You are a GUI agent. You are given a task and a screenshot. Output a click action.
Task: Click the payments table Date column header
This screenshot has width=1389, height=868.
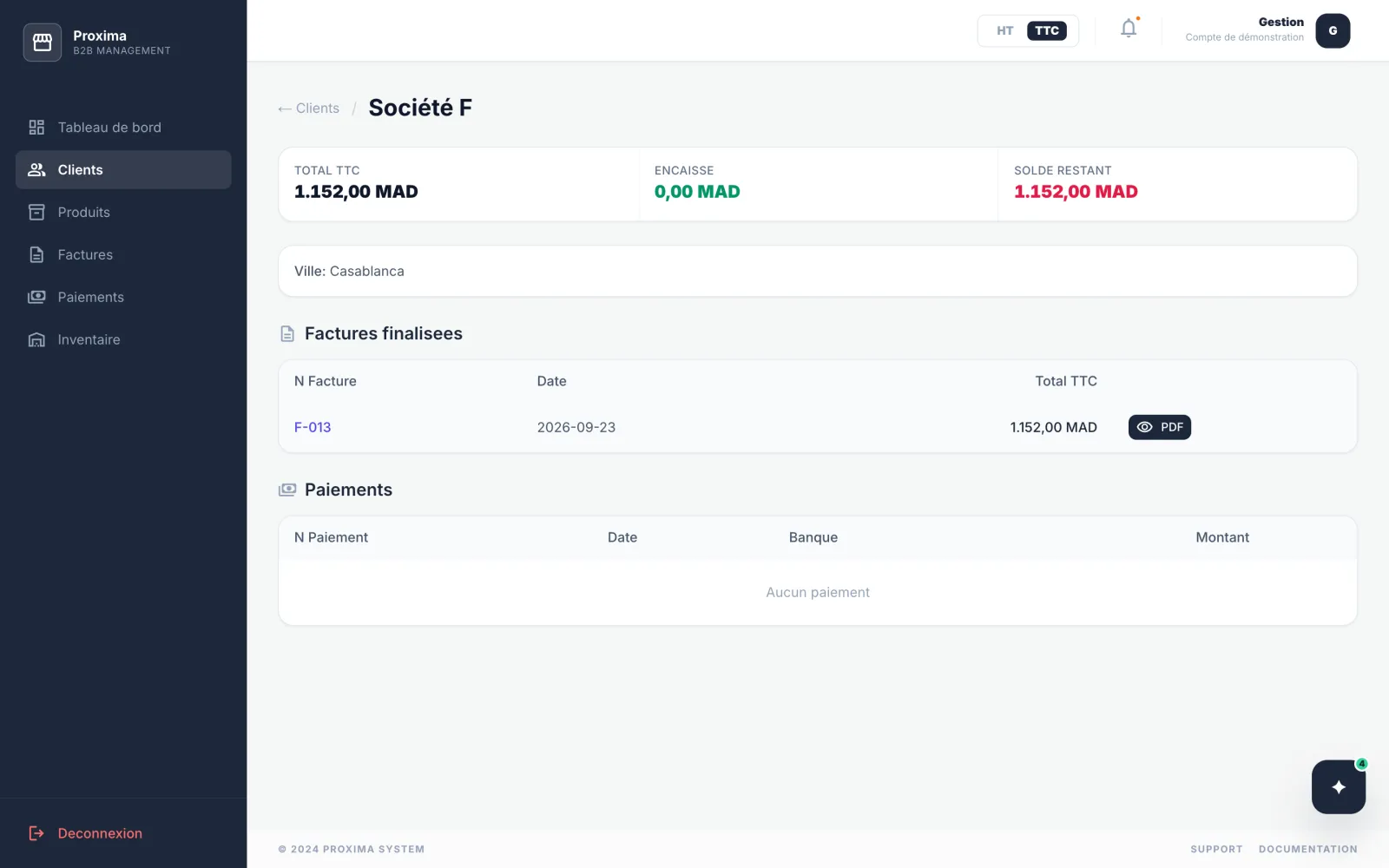click(622, 537)
